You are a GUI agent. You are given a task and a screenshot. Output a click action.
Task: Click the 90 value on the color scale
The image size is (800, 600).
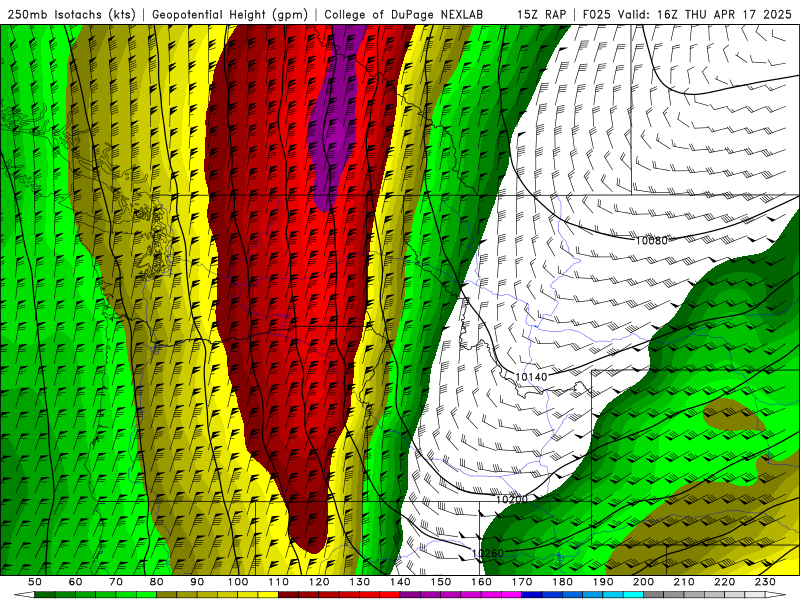point(197,582)
